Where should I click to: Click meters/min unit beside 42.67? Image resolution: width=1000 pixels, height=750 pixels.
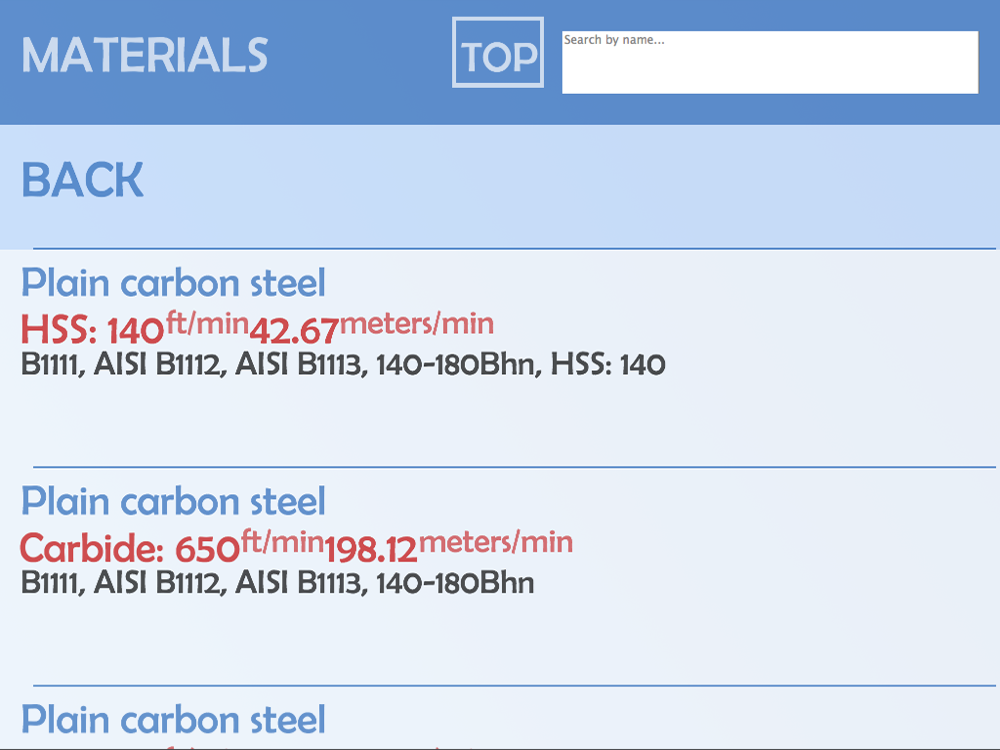417,322
